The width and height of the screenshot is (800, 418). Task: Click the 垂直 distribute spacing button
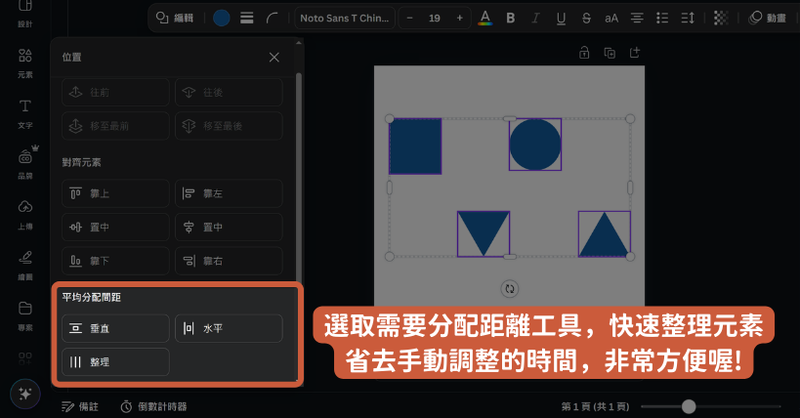[115, 328]
